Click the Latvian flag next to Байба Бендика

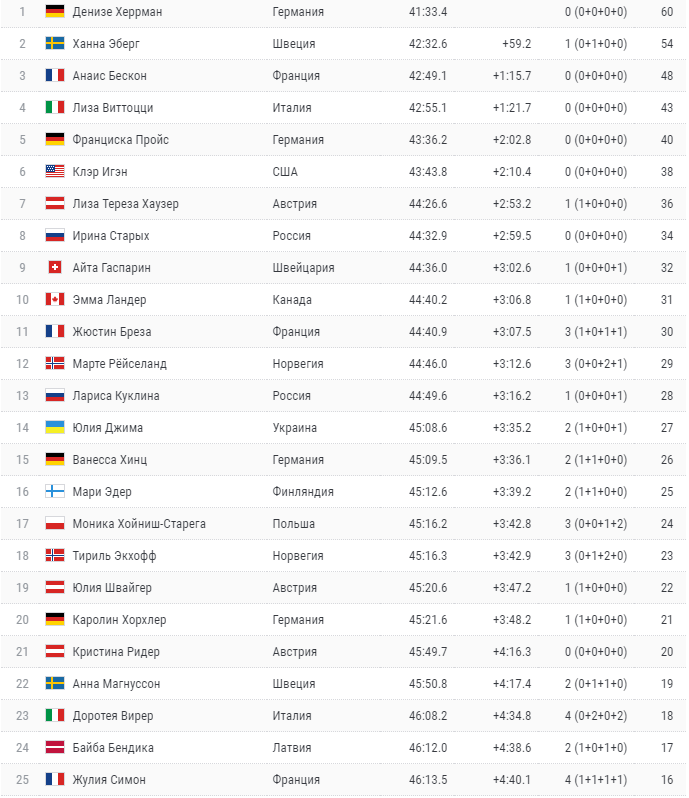click(x=55, y=748)
